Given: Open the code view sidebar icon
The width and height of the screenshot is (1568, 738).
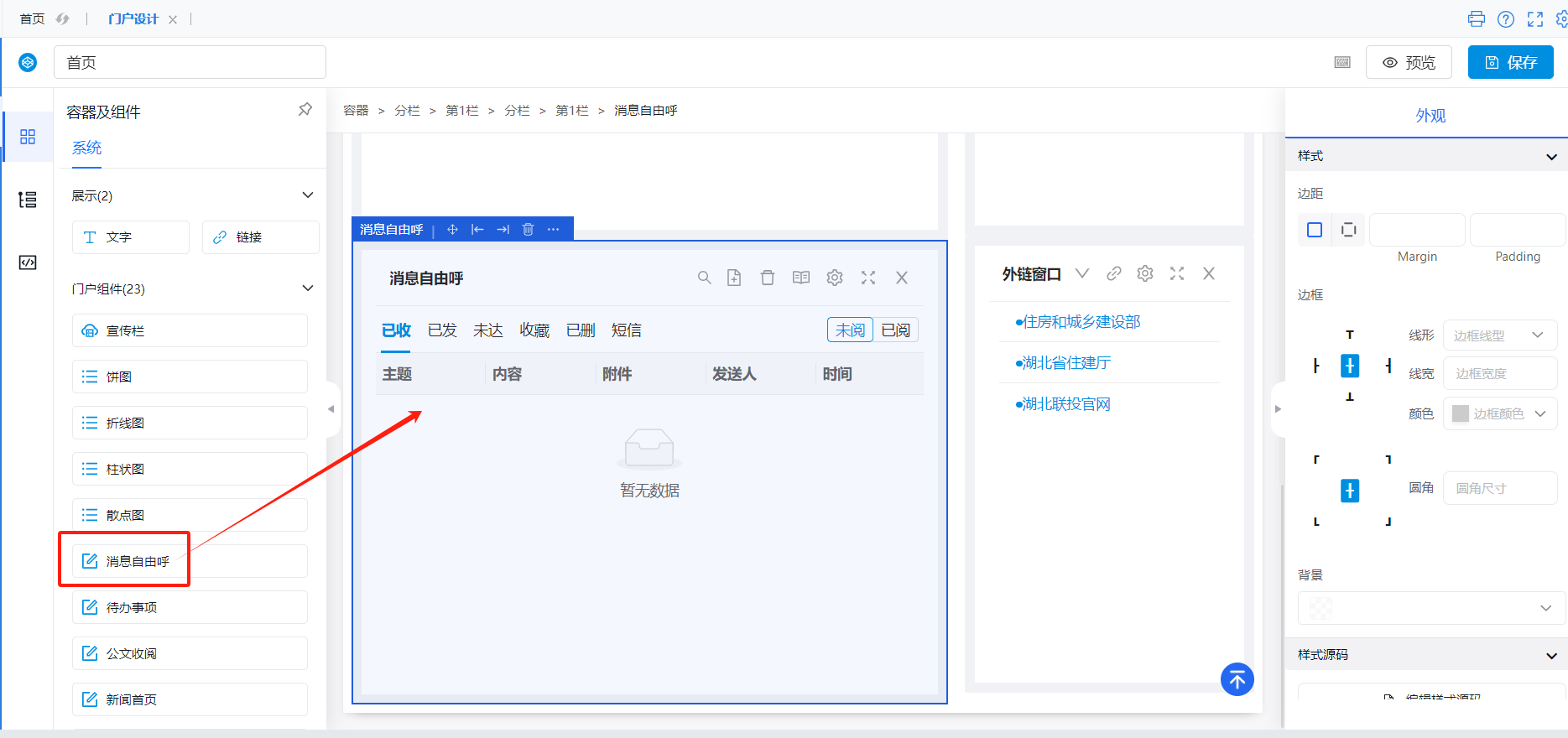Looking at the screenshot, I should 28,262.
